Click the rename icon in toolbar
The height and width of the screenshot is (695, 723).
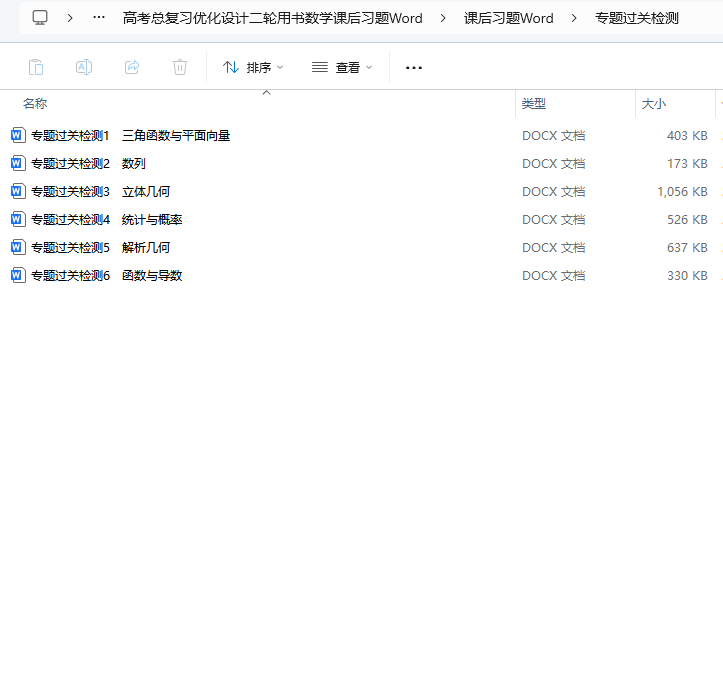[x=84, y=67]
